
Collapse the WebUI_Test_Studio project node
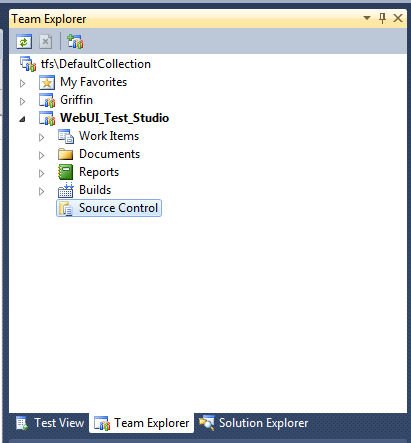tap(22, 119)
